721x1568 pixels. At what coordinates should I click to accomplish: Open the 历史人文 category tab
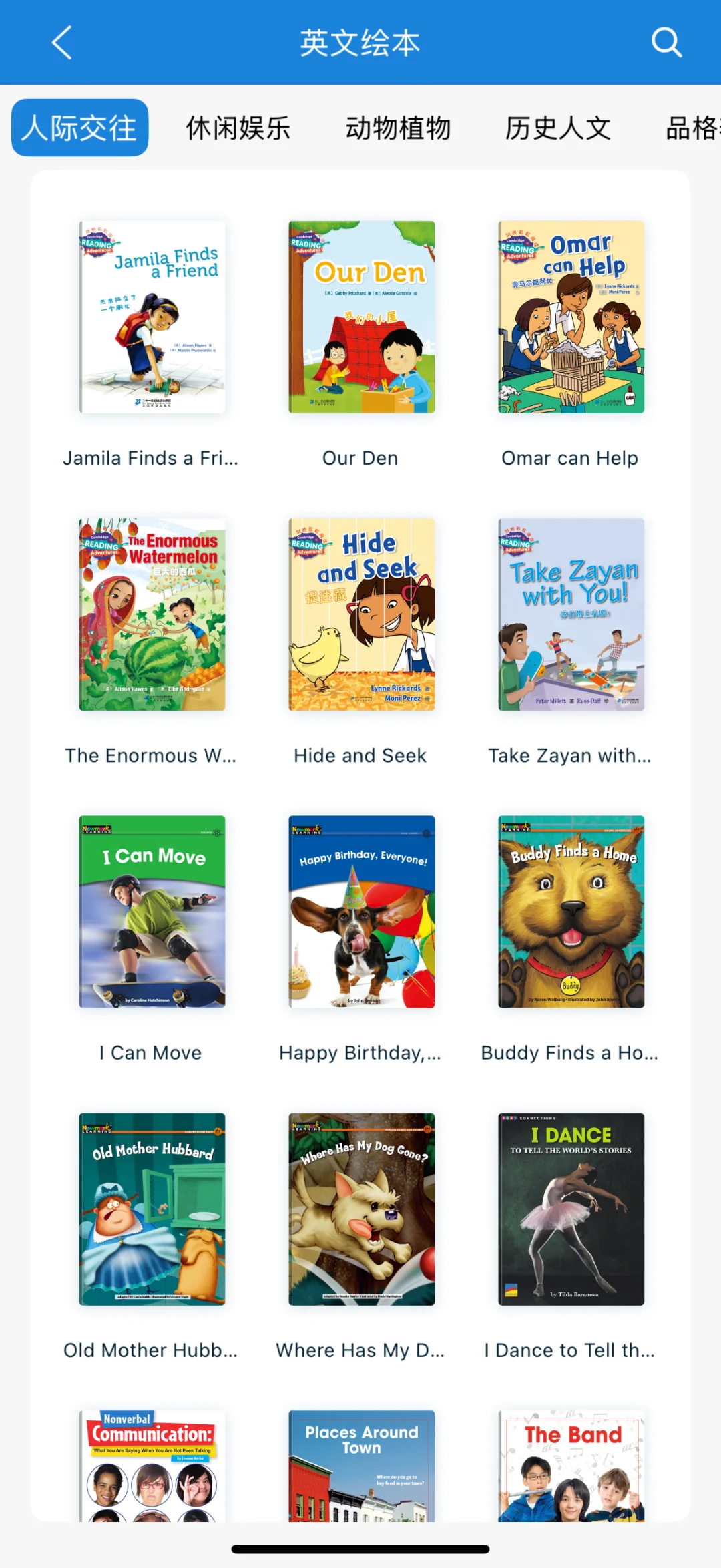(x=558, y=128)
